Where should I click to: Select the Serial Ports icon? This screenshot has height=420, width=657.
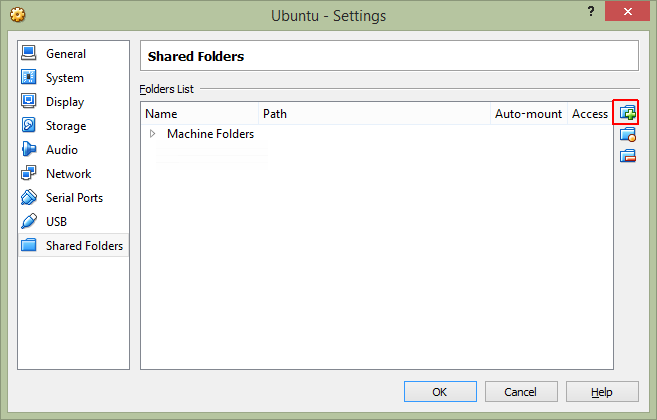29,198
